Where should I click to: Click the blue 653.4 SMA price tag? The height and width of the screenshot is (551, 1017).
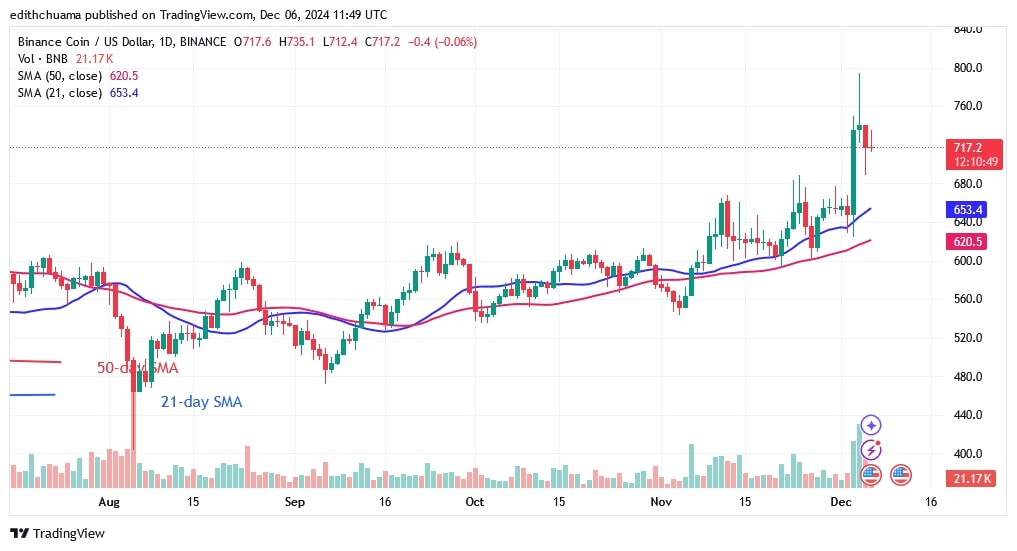[967, 209]
